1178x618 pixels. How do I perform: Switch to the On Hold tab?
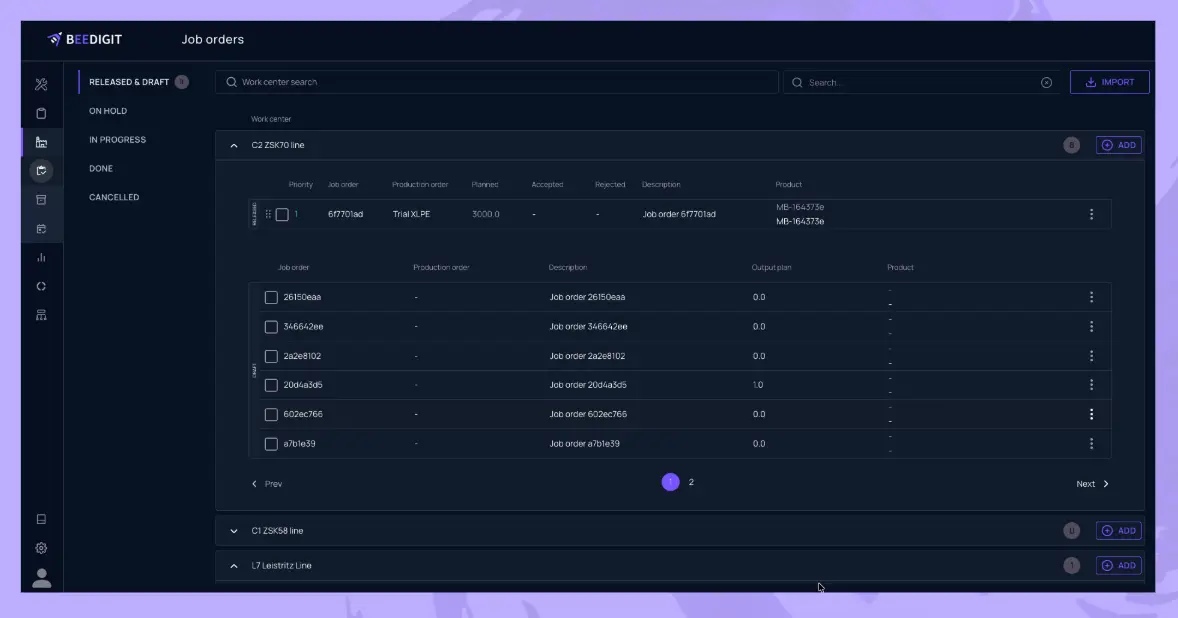[x=108, y=110]
